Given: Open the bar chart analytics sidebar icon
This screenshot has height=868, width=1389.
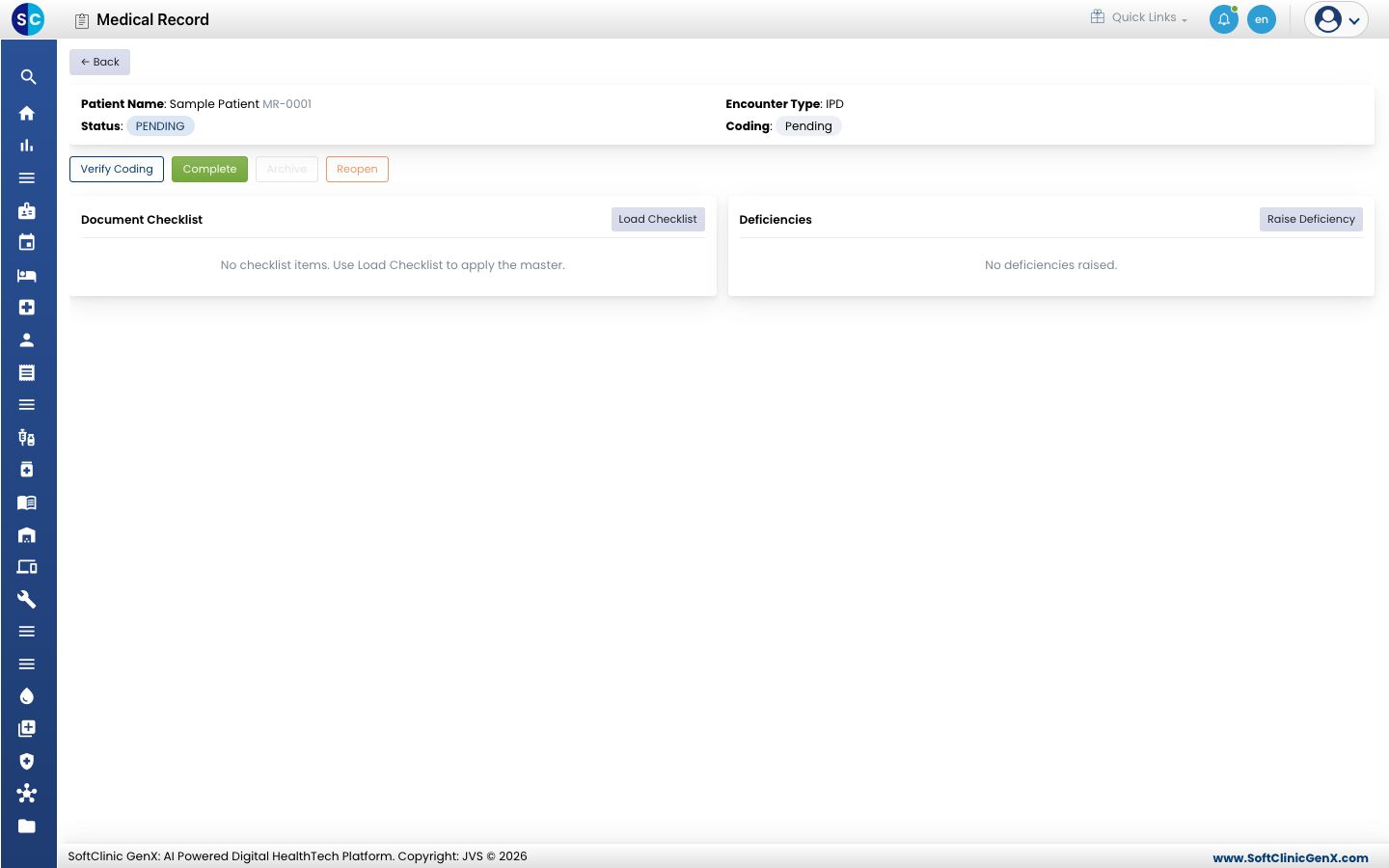Looking at the screenshot, I should 27,146.
